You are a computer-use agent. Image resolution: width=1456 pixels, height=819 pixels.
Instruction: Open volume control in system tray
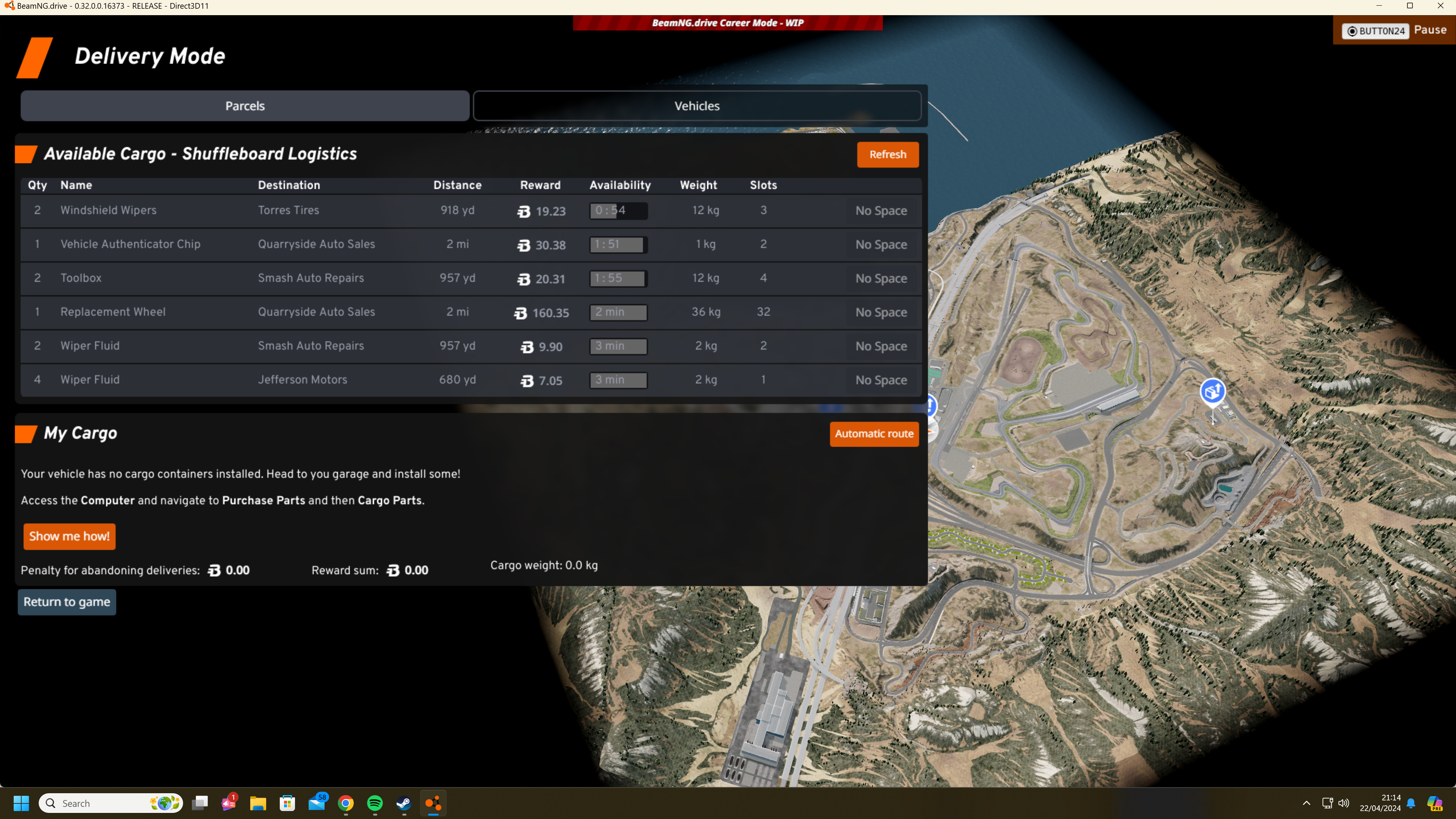pyautogui.click(x=1343, y=803)
